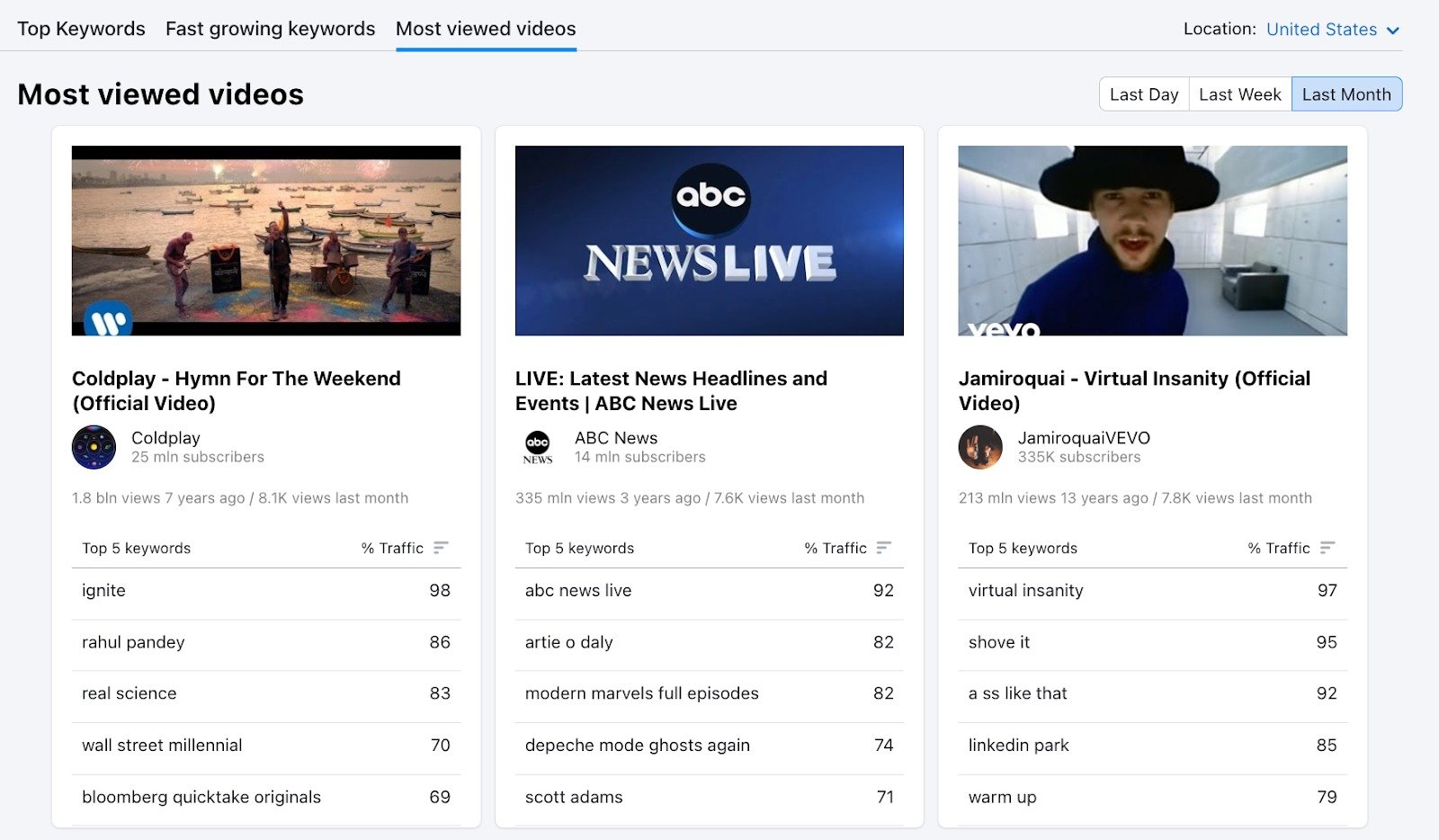Open the ABC News Live video title link
This screenshot has height=840, width=1439.
pyautogui.click(x=670, y=390)
